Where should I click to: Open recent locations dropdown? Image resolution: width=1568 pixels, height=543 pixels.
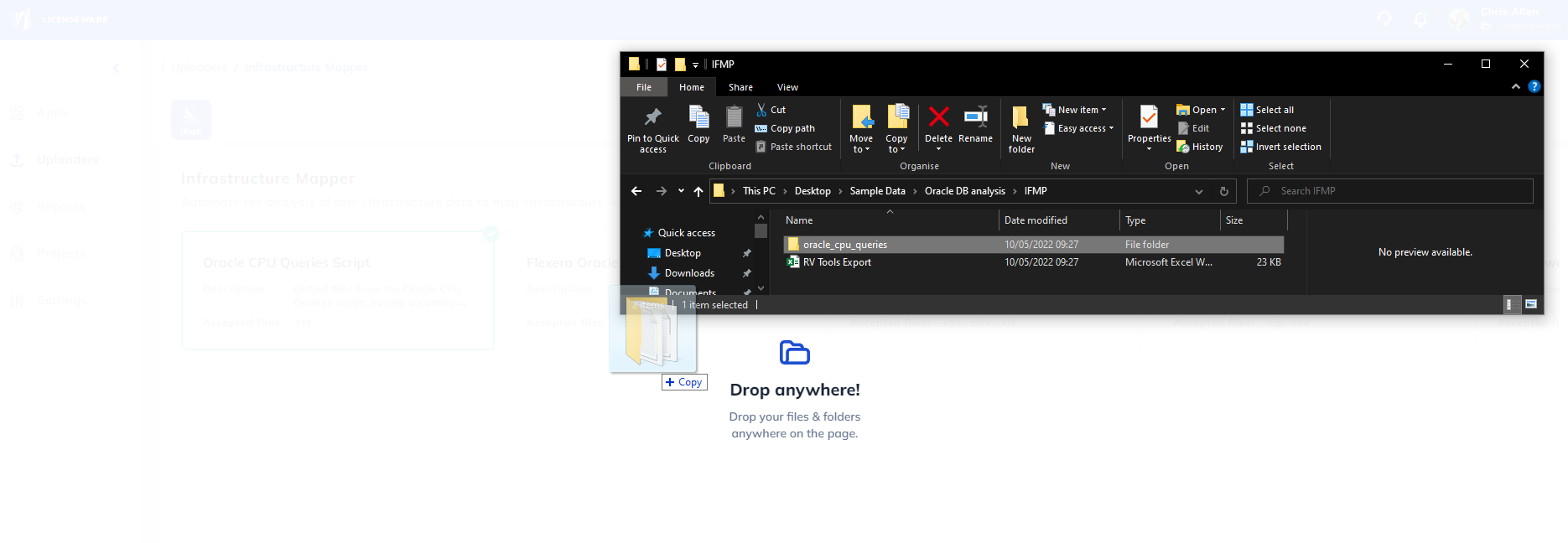pos(681,191)
